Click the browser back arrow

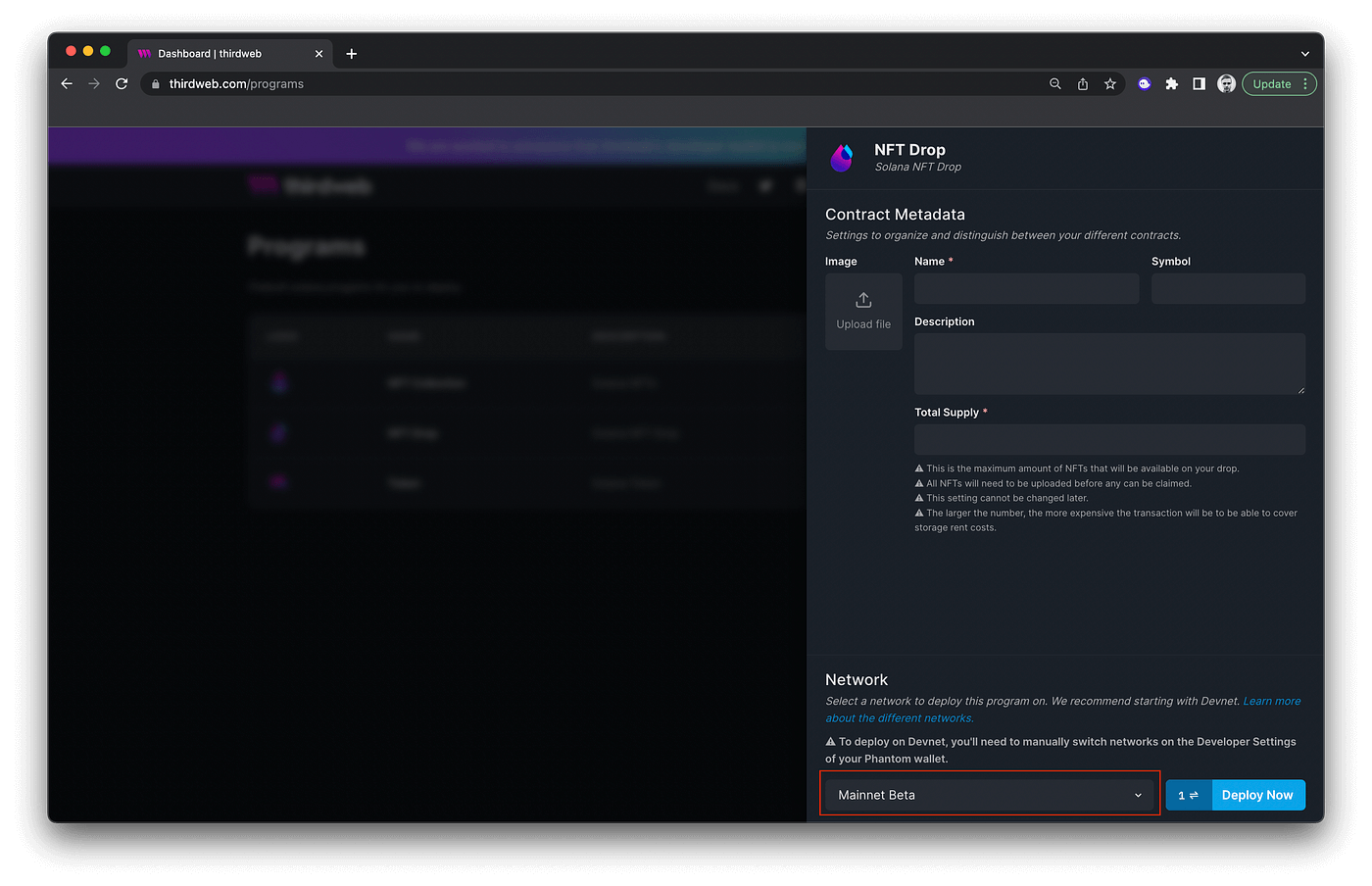[67, 84]
